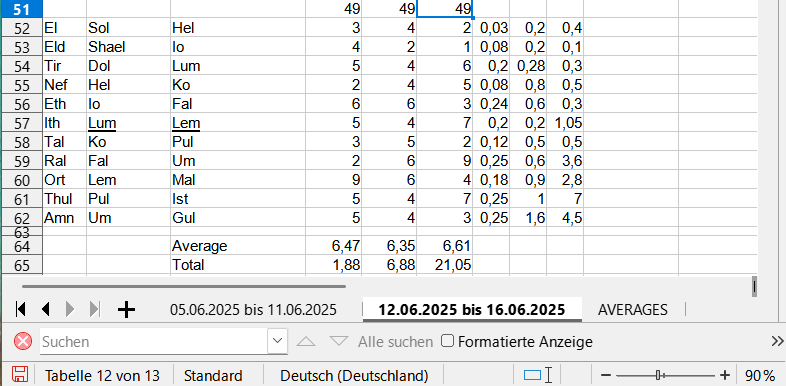
Task: Select the cell containing Thul
Action: (64, 200)
